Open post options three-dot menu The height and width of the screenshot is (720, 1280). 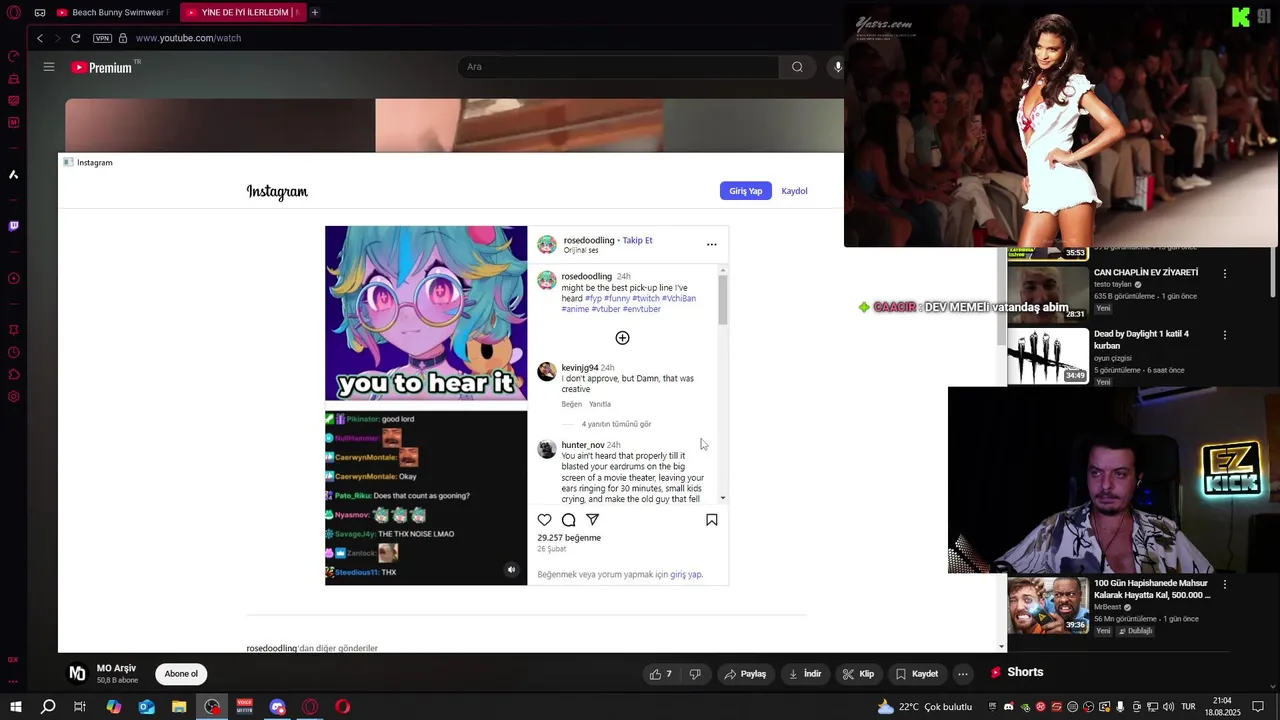pyautogui.click(x=712, y=244)
